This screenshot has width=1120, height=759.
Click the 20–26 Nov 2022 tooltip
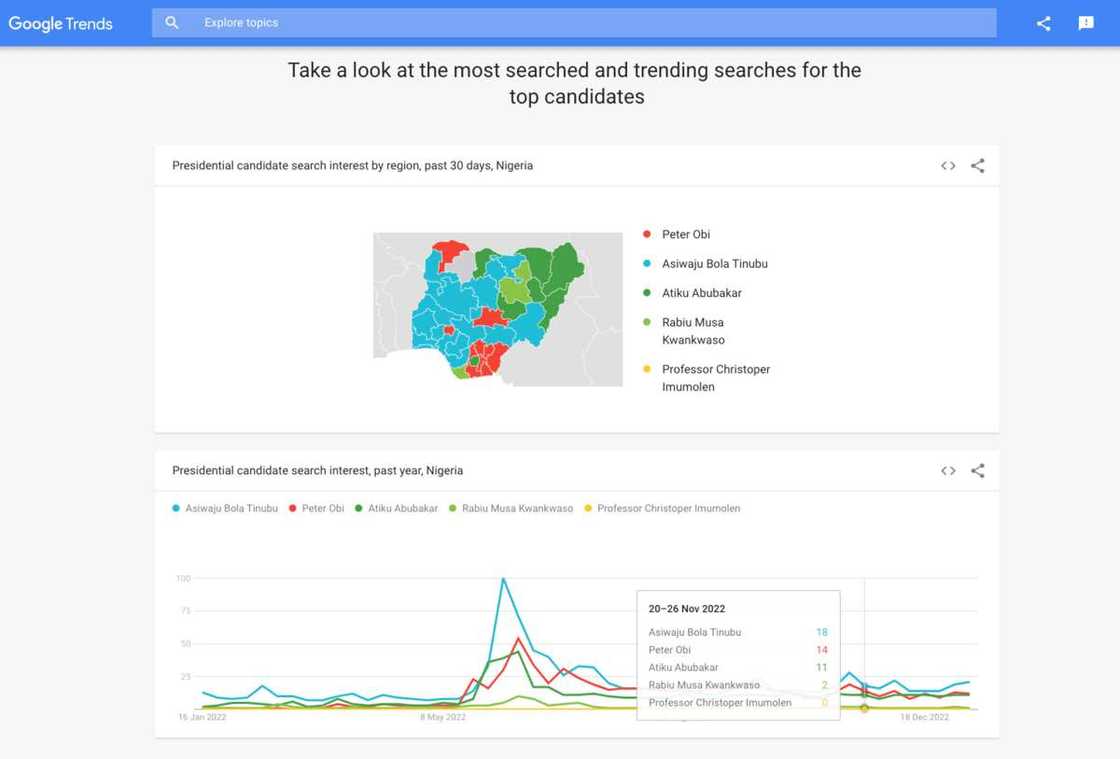tap(738, 655)
